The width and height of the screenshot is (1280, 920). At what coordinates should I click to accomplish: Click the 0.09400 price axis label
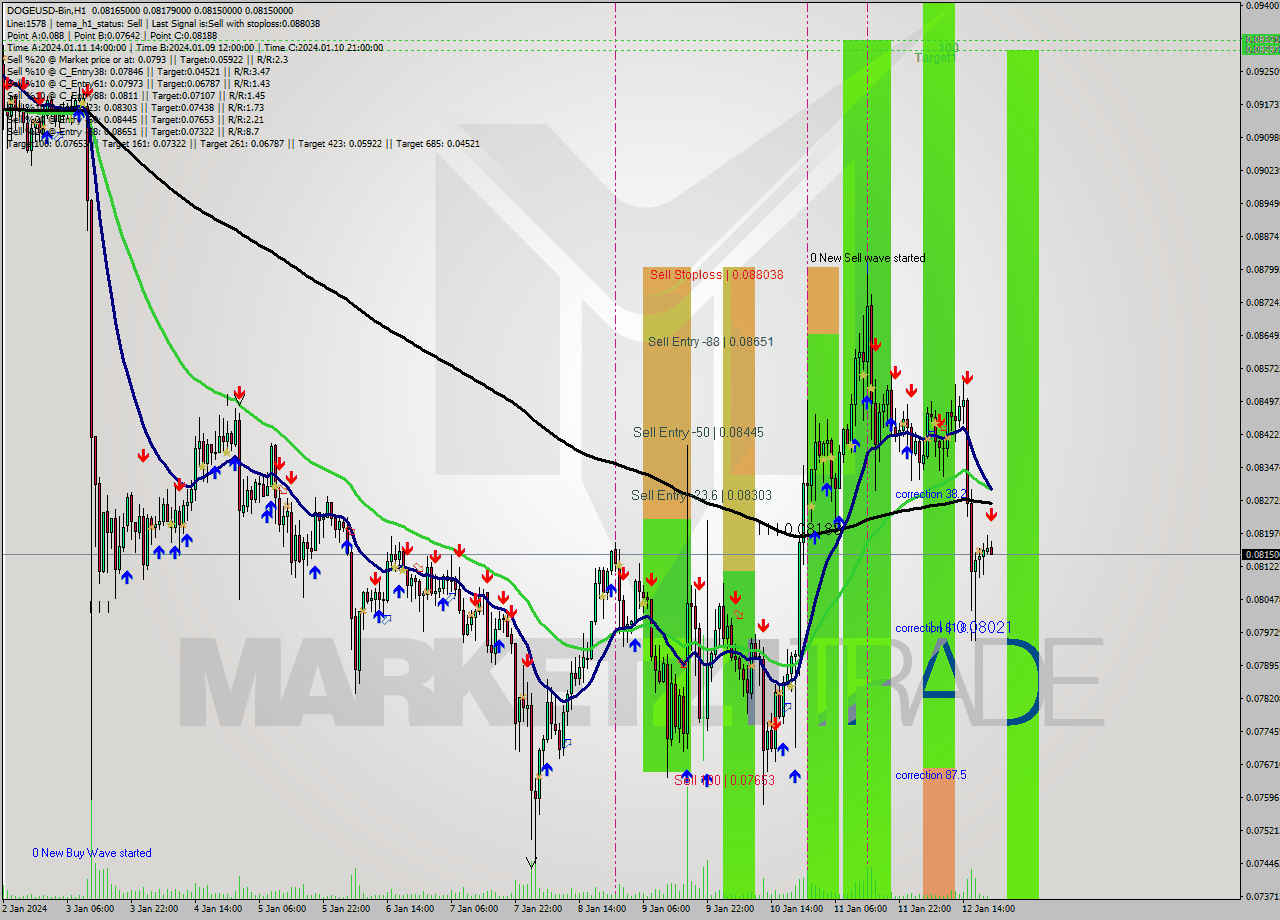tap(1260, 5)
